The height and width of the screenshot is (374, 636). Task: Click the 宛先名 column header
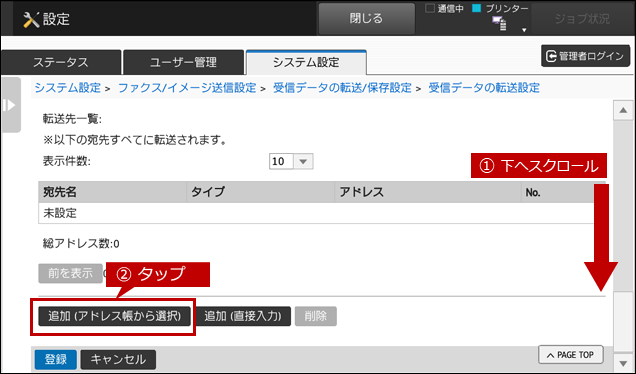pyautogui.click(x=112, y=192)
